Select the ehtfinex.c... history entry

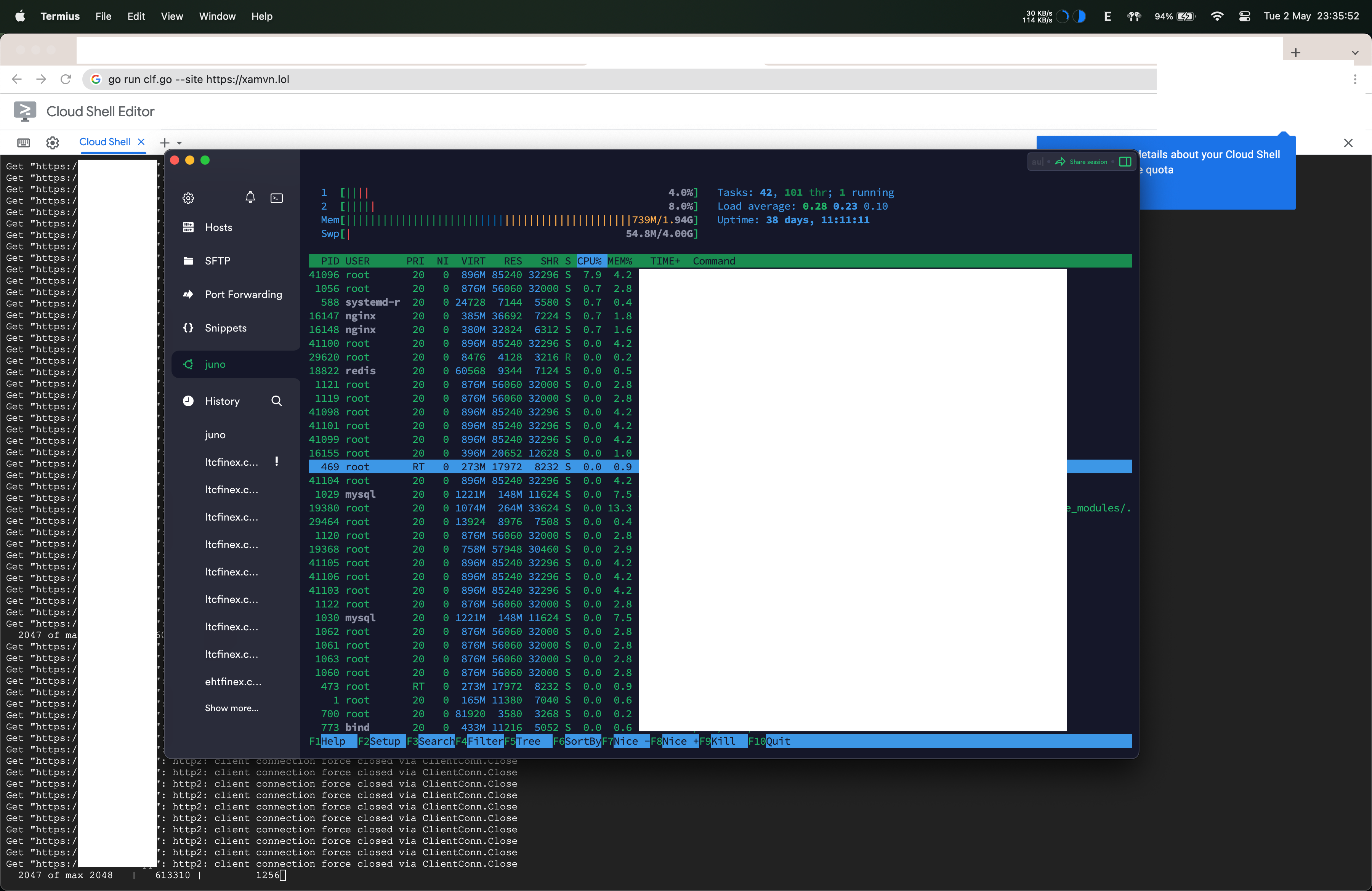[233, 681]
